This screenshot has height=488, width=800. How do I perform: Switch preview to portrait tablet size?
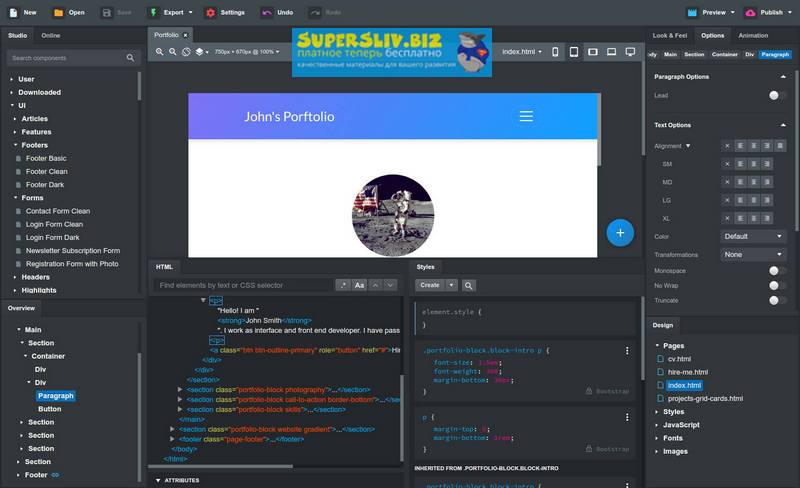click(x=574, y=52)
